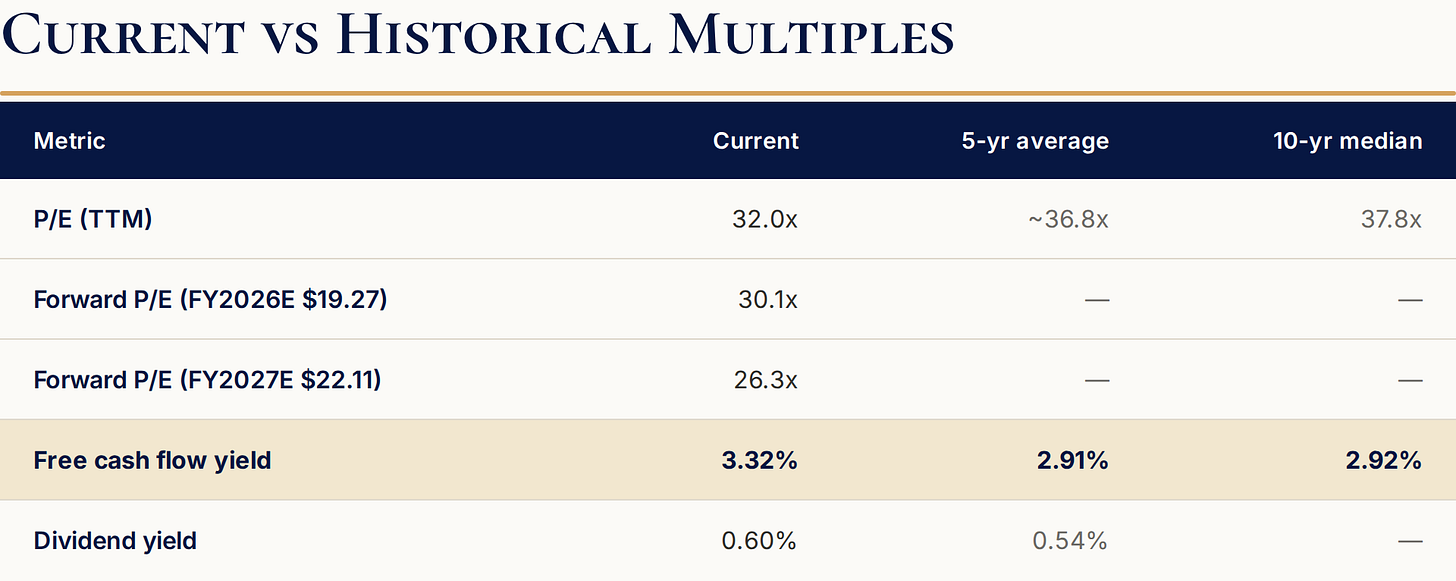The image size is (1456, 581).
Task: Click the 2.92% ten-year FCF yield
Action: click(1383, 460)
